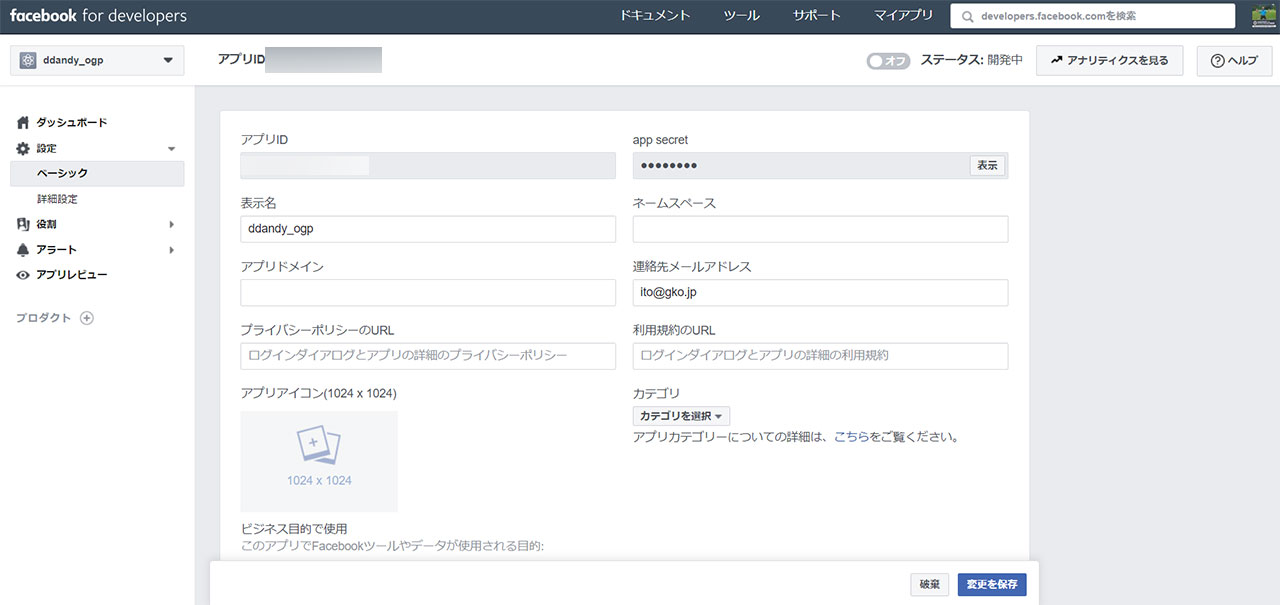The width and height of the screenshot is (1280, 605).
Task: Edit the 連絡先メールアドレス field
Action: pos(820,293)
